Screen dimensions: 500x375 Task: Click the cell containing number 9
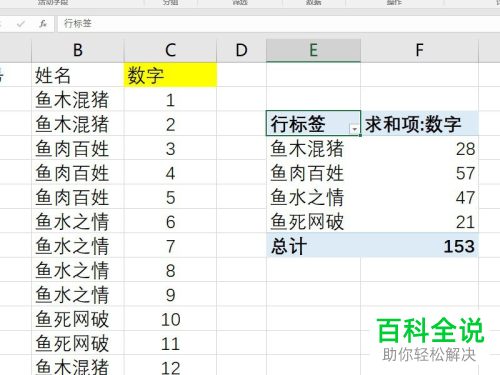click(x=170, y=294)
